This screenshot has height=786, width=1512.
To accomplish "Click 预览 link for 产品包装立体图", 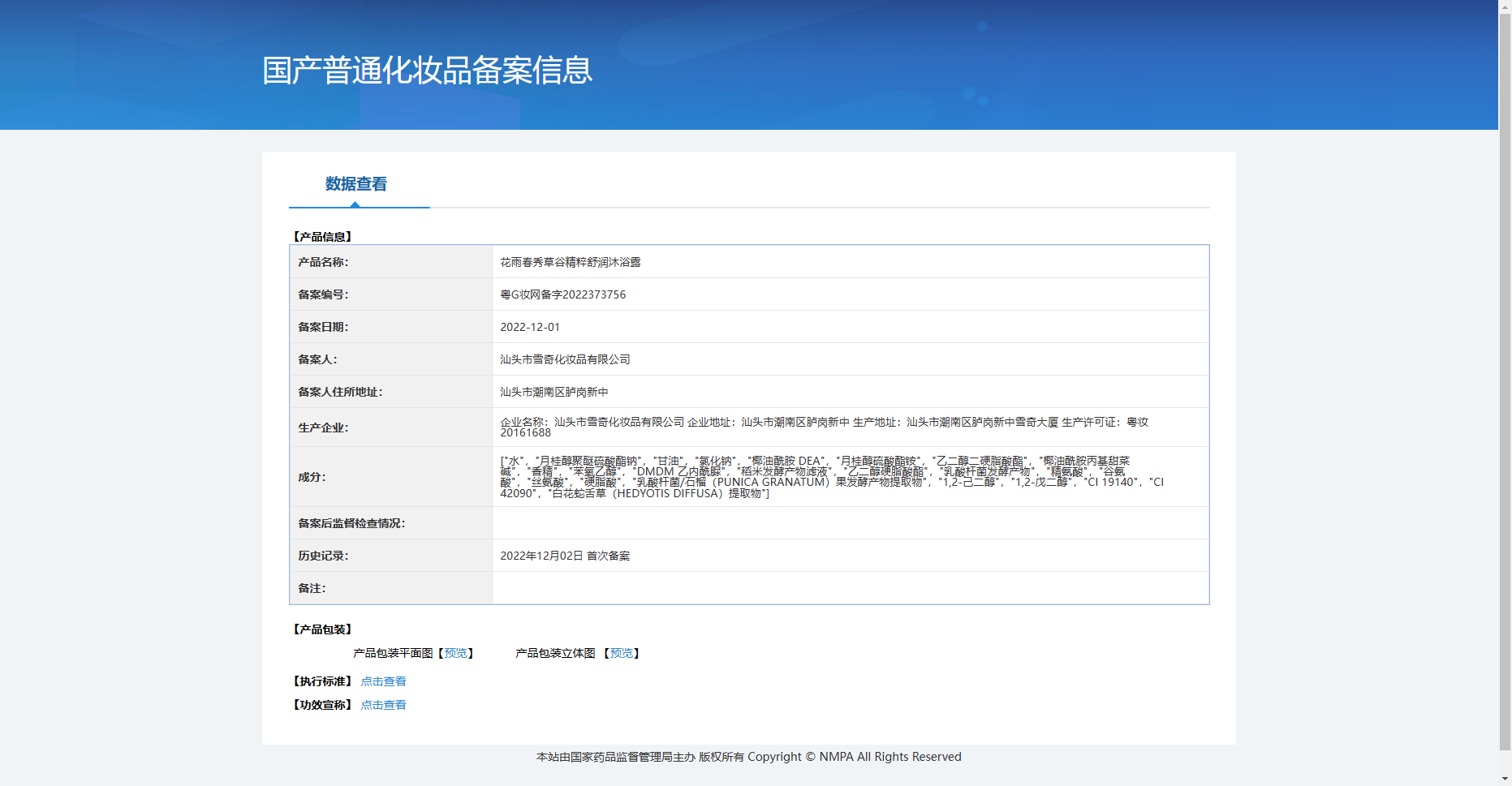I will 621,653.
